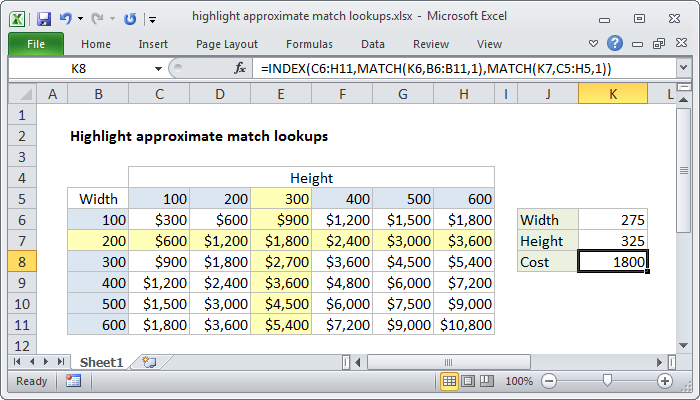Customize Quick Access Toolbar dropdown
The width and height of the screenshot is (700, 400).
(x=153, y=19)
